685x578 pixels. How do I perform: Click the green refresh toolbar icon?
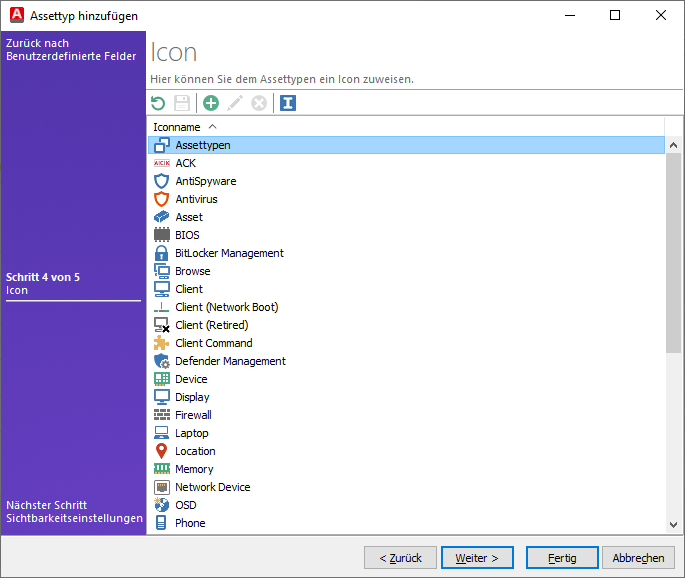158,103
